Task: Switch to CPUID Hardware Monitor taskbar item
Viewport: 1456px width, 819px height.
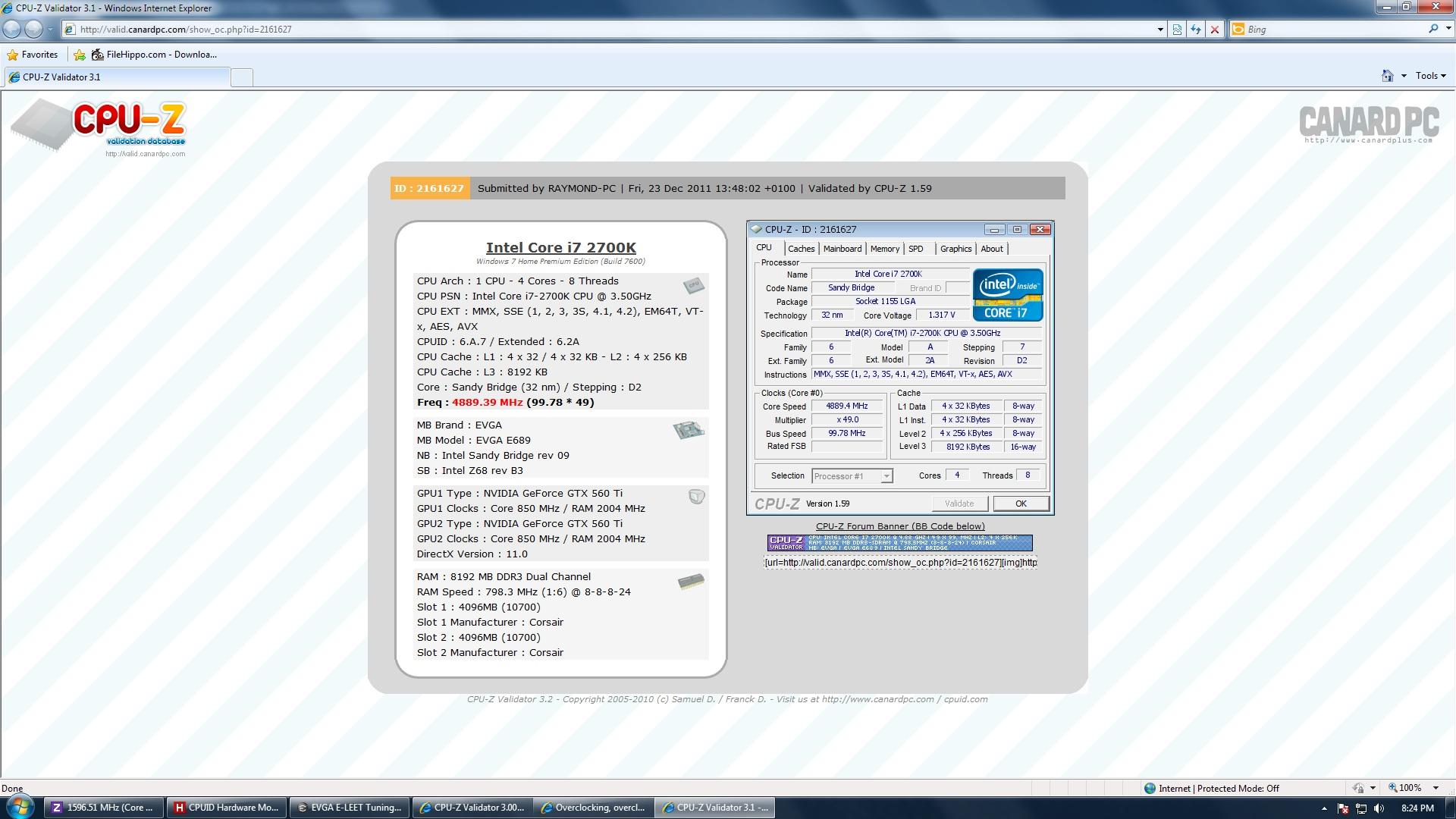Action: click(x=227, y=808)
